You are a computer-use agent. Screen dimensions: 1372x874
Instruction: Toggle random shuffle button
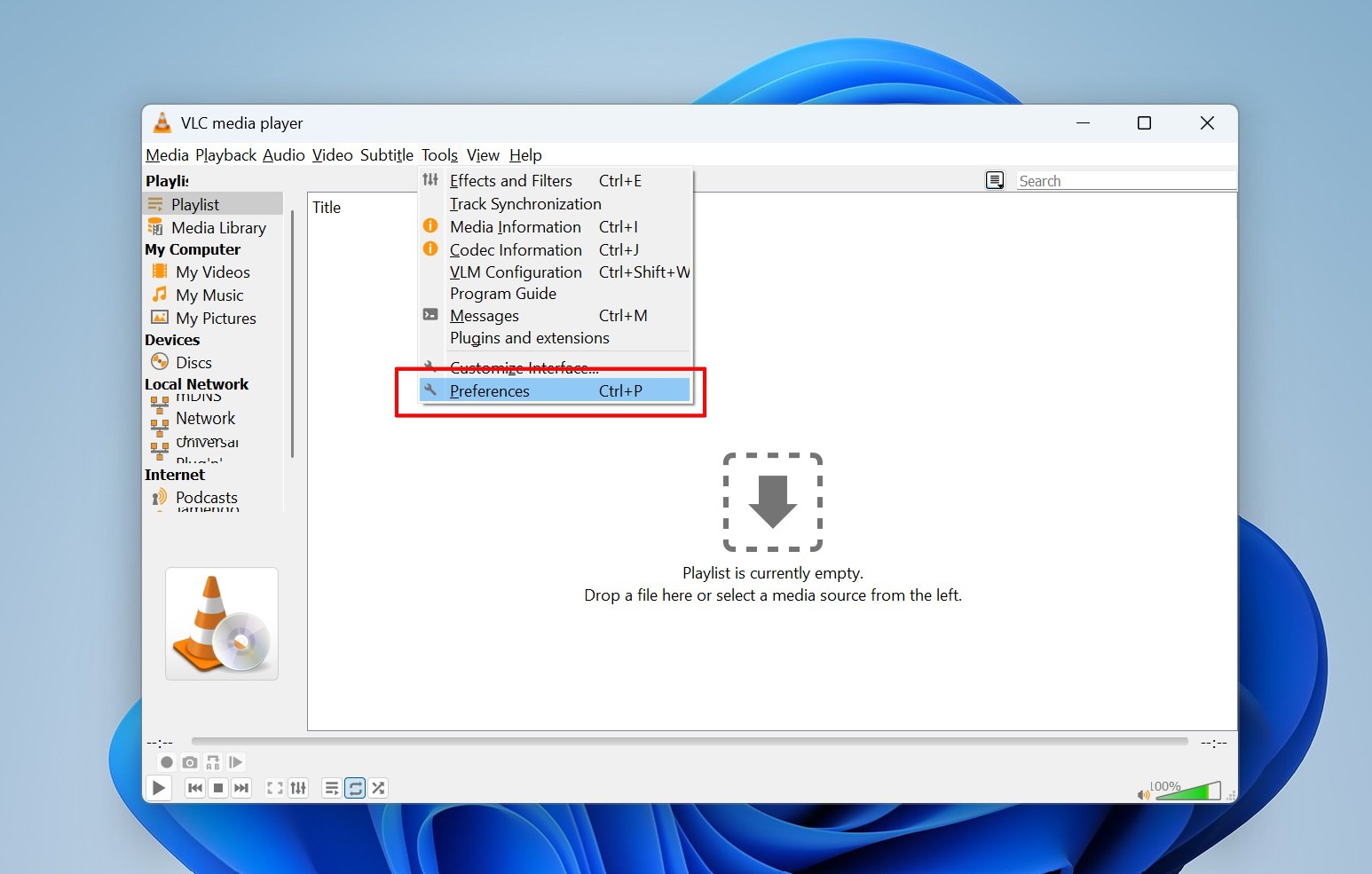pyautogui.click(x=379, y=788)
